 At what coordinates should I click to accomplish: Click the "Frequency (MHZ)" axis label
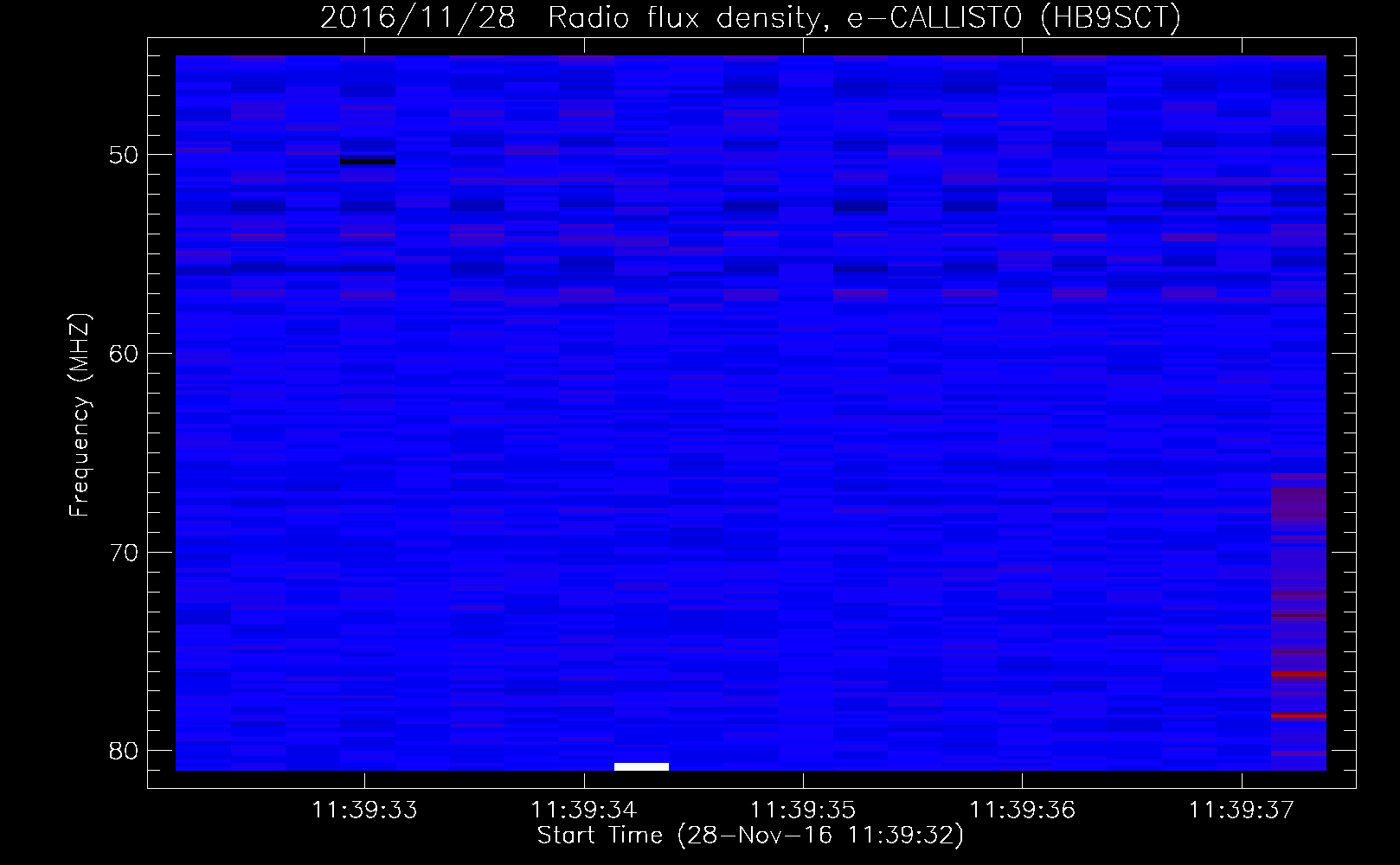(x=80, y=415)
